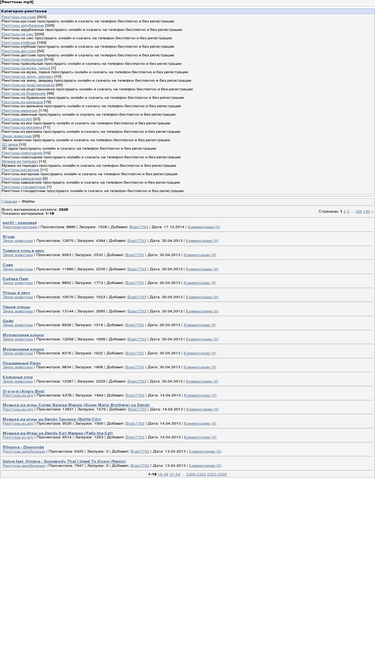The width and height of the screenshot is (375, 667).
Task: Open the "Рингтоны из игр" category in the categories list
Action: pos(17,119)
